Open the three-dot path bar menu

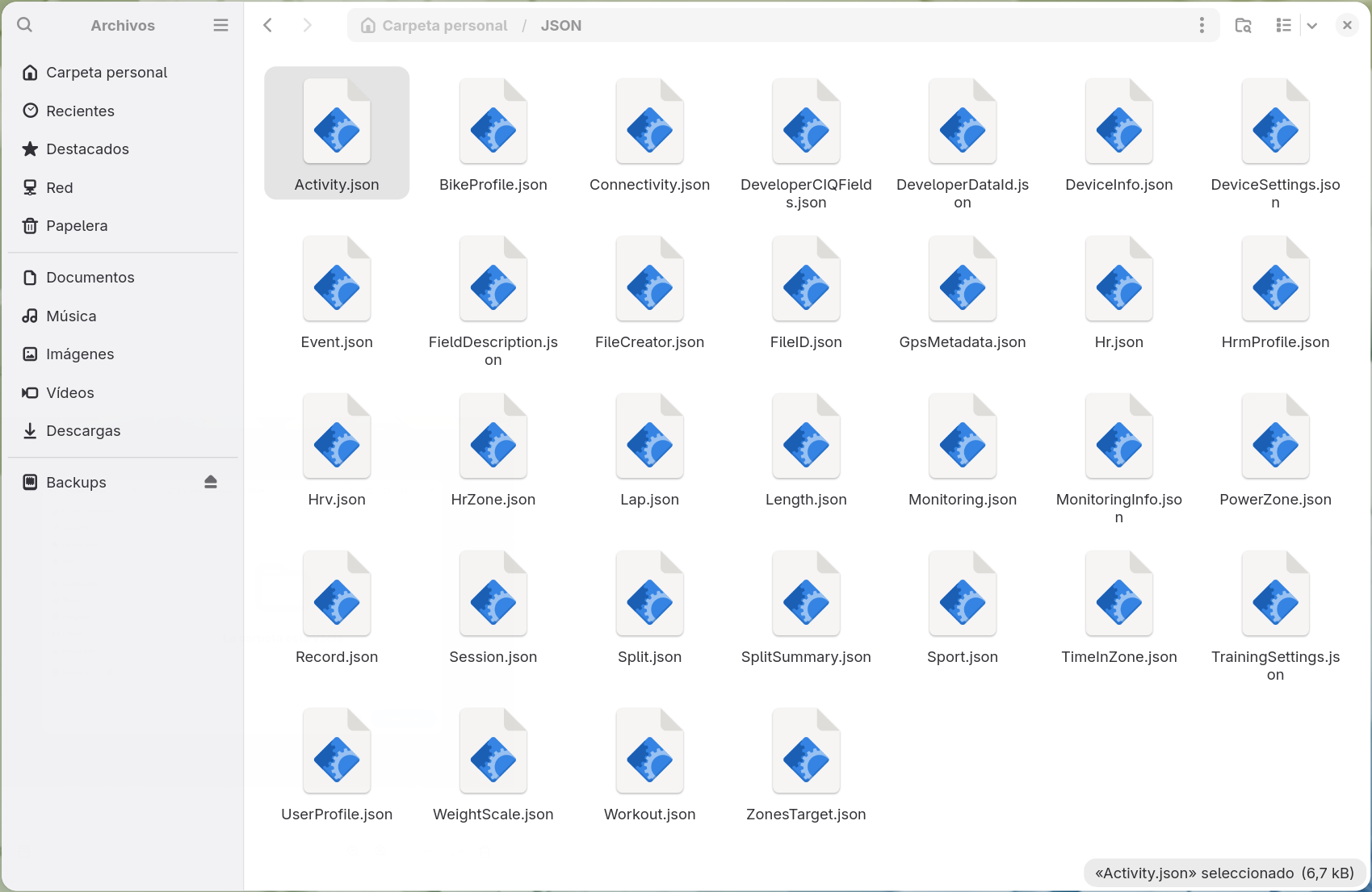(x=1202, y=25)
